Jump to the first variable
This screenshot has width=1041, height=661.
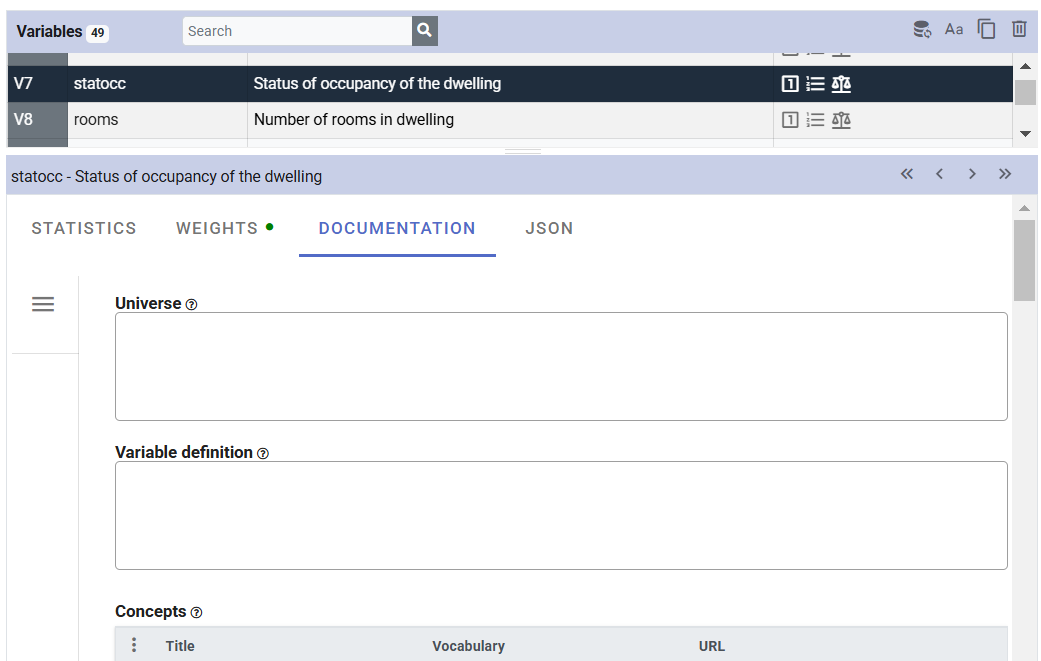907,174
